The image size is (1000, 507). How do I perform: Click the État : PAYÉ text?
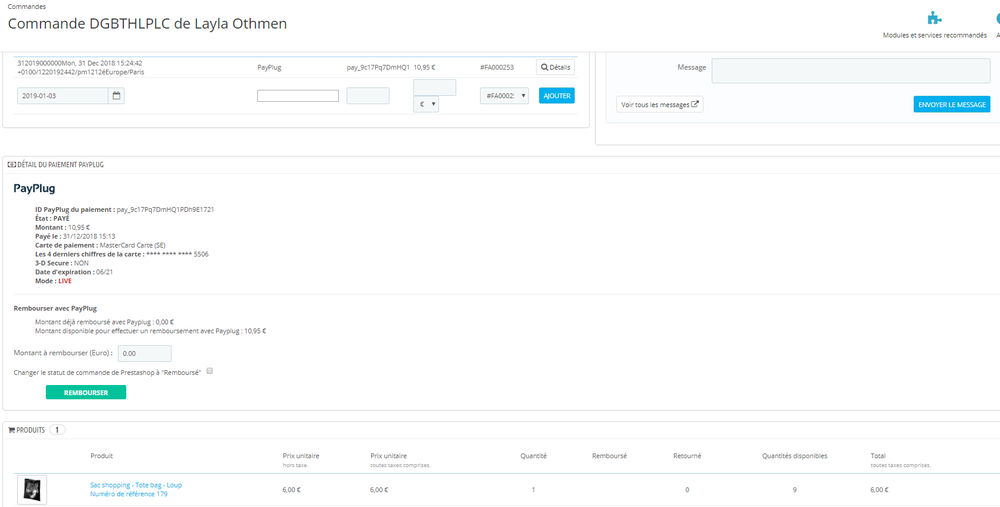click(52, 218)
